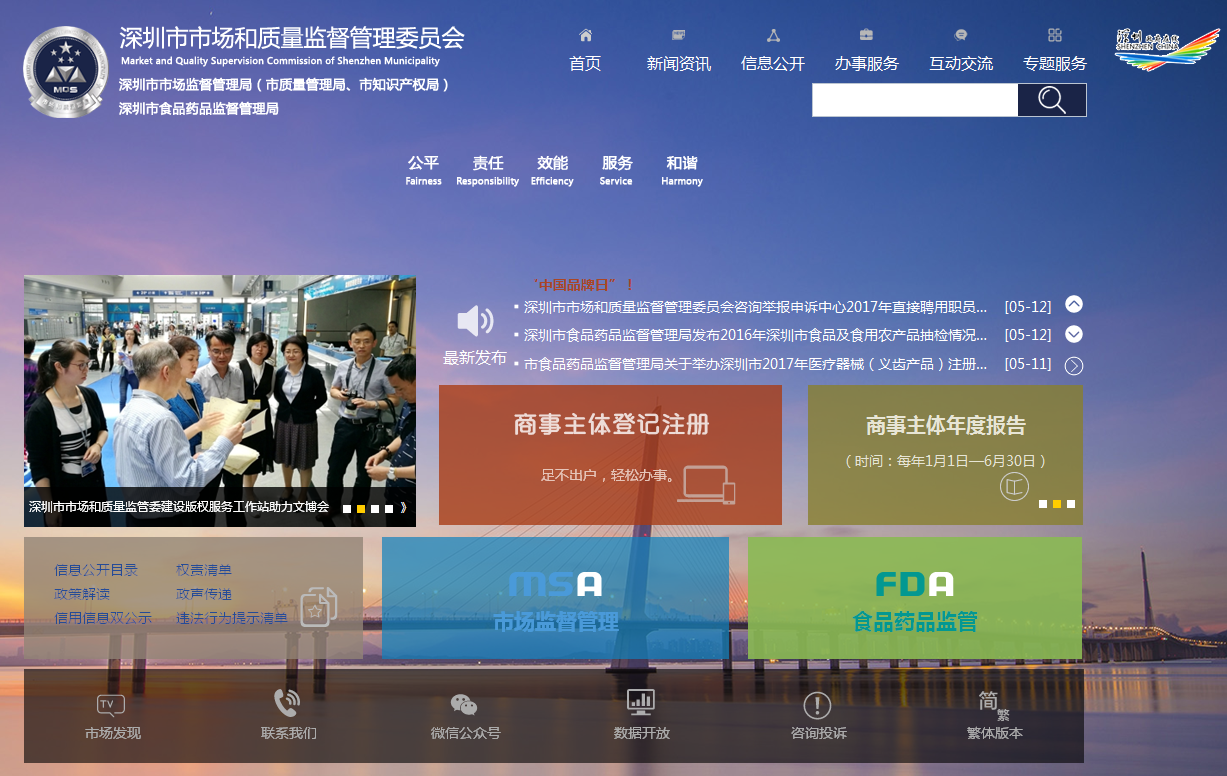
Task: Click the search magnifier icon
Action: click(x=1050, y=100)
